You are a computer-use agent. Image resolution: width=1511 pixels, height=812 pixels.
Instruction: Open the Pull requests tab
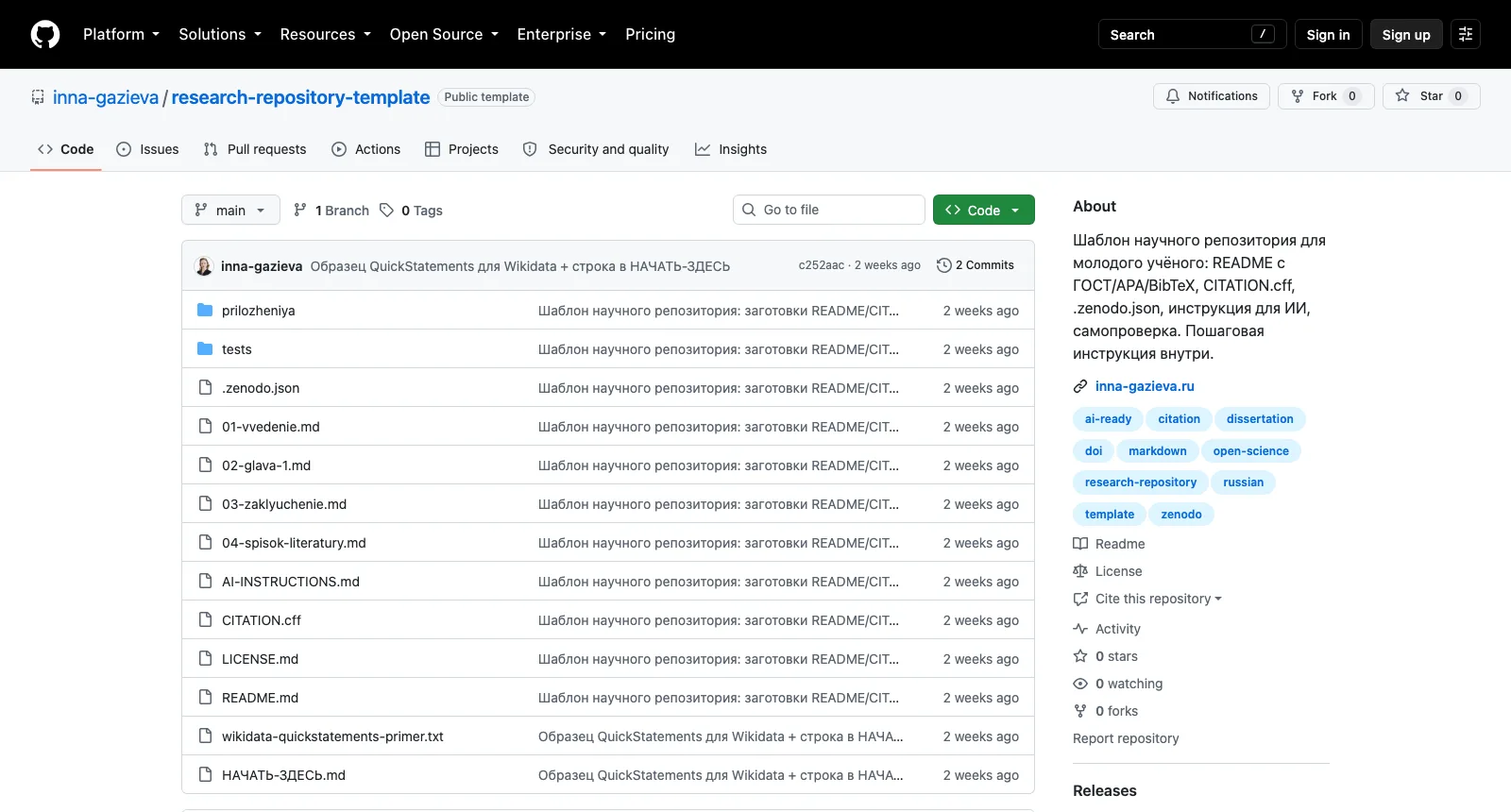tap(255, 149)
